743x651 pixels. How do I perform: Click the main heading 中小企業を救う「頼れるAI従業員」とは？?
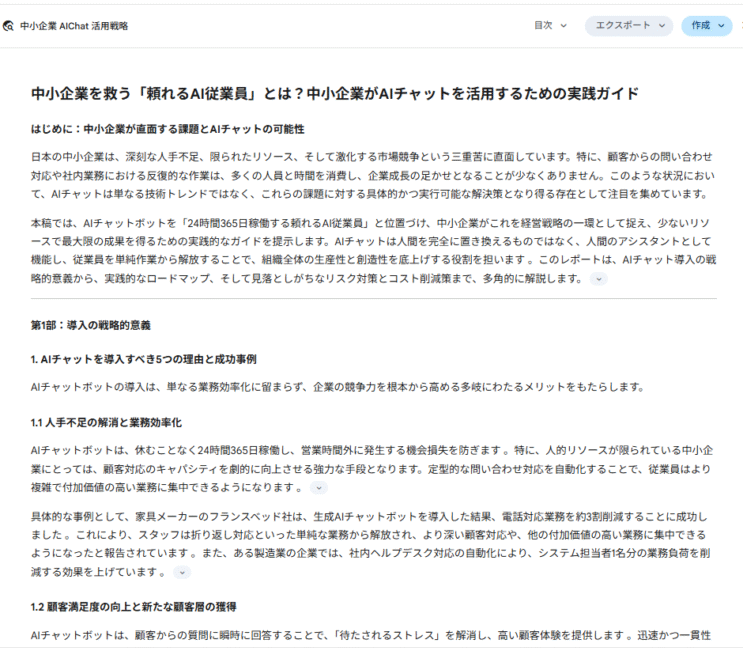click(x=335, y=94)
